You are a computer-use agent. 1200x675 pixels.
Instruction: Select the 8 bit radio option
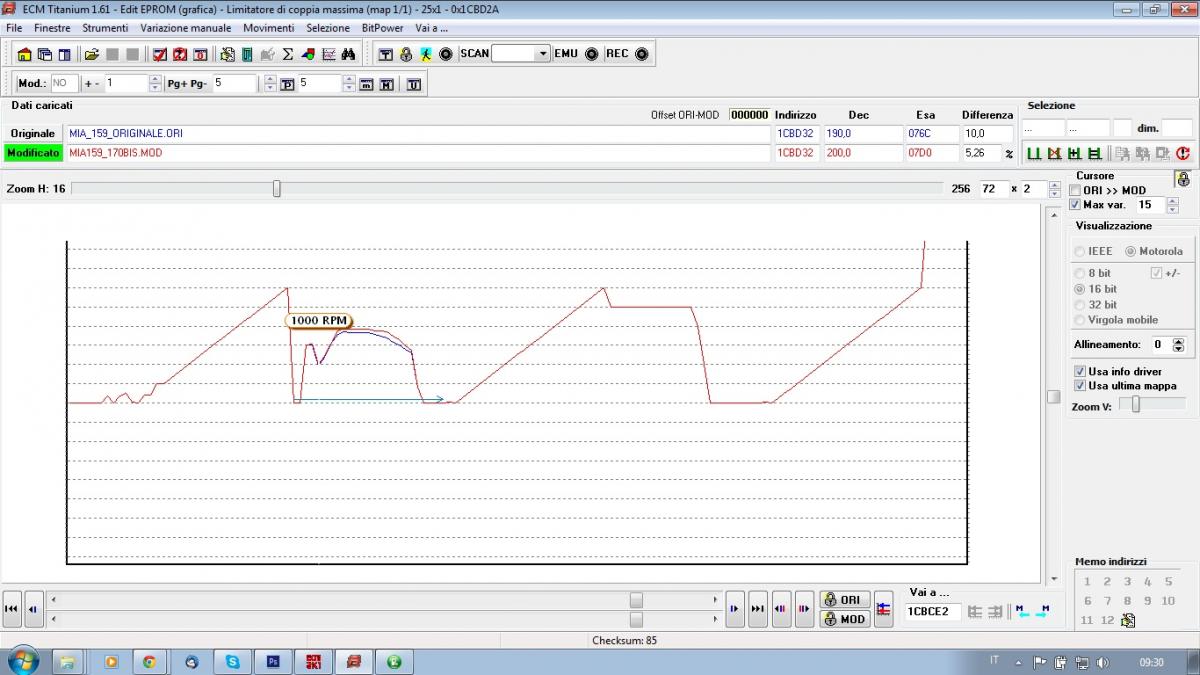pyautogui.click(x=1080, y=273)
